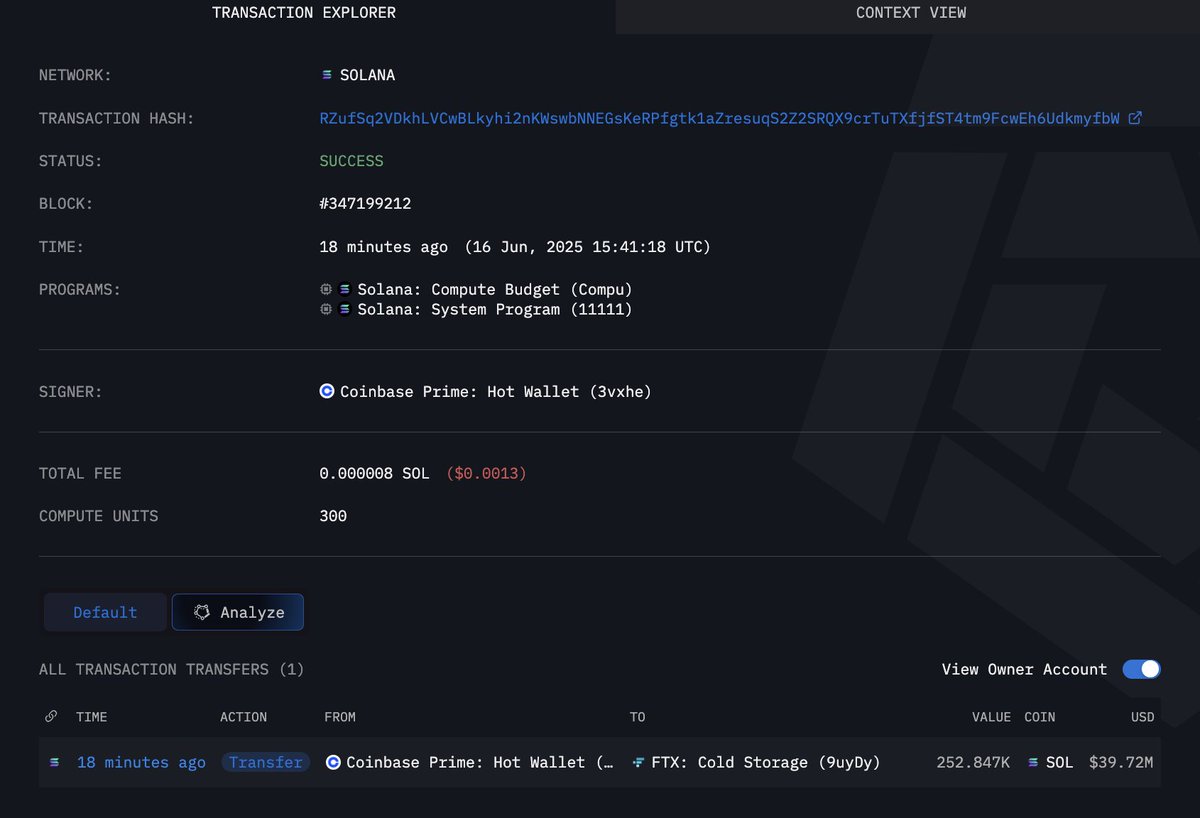This screenshot has width=1200, height=818.
Task: Open Solana: Compute Budget program link
Action: tap(495, 289)
